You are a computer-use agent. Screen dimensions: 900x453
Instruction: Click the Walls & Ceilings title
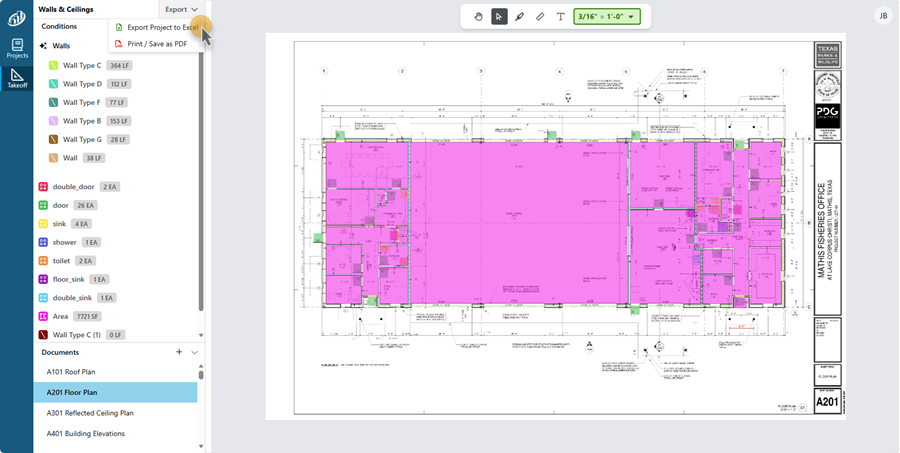click(x=66, y=9)
